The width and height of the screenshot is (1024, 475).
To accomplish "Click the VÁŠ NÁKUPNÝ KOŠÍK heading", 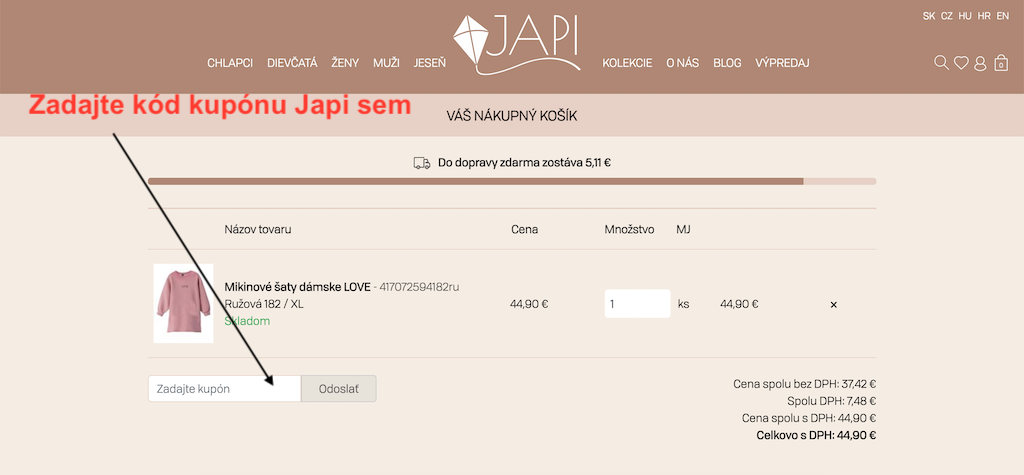I will (x=512, y=116).
